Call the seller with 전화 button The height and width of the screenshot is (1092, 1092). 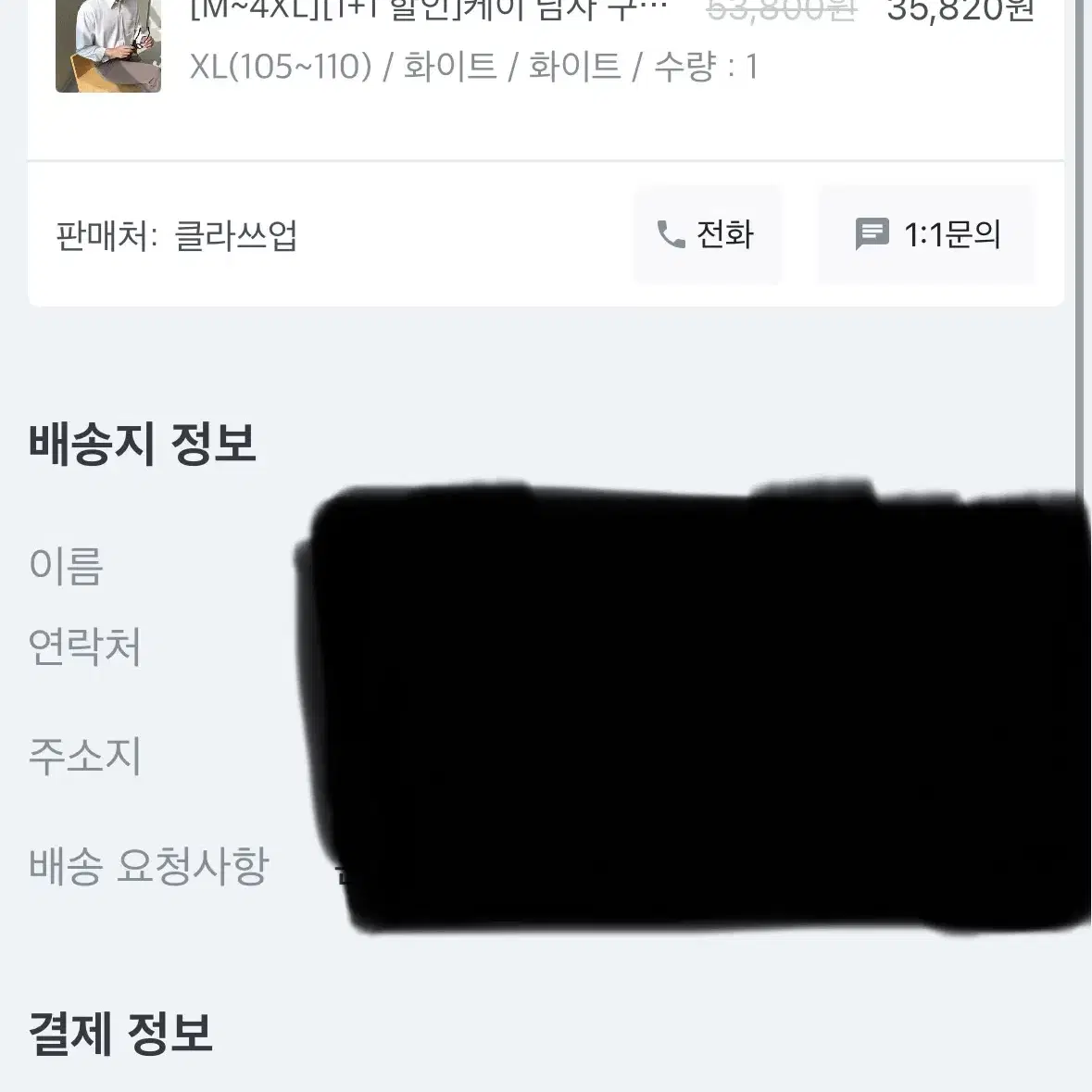pyautogui.click(x=708, y=234)
